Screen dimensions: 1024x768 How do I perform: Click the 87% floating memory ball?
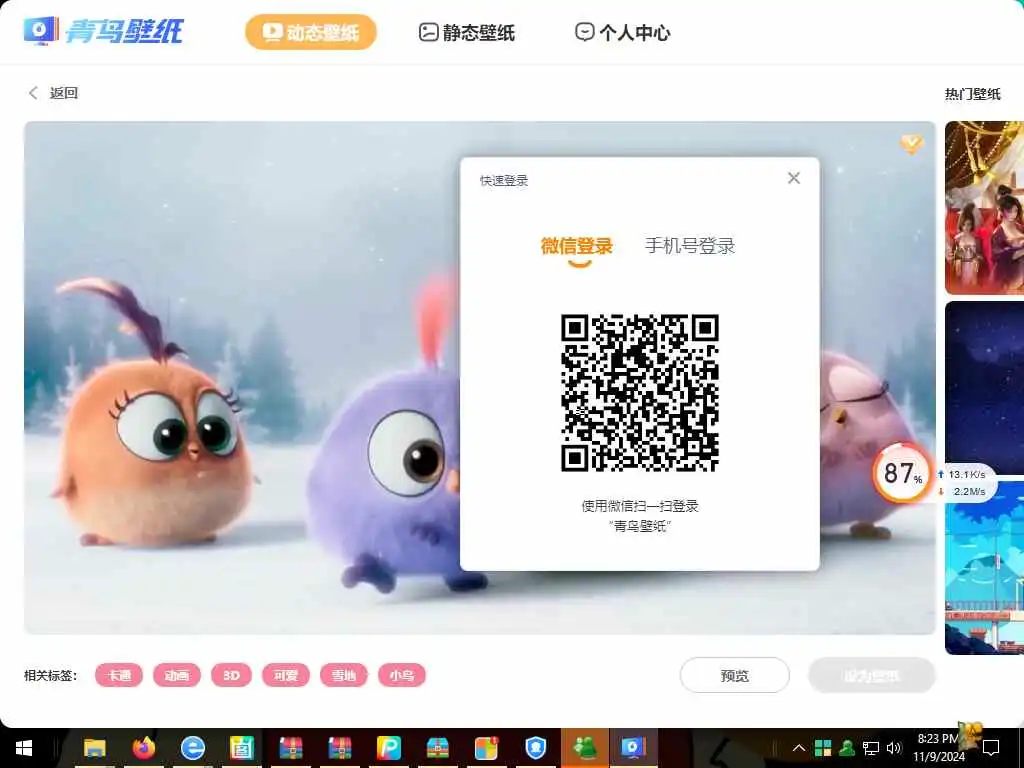point(902,473)
